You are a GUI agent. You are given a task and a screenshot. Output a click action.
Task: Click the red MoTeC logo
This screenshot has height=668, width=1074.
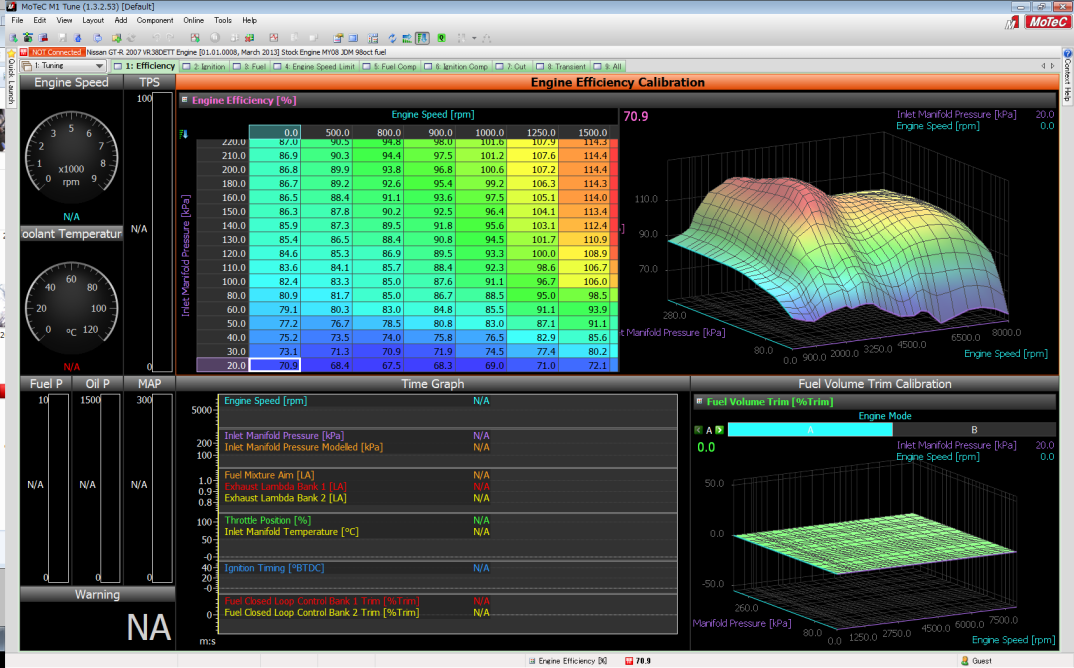[x=1047, y=22]
